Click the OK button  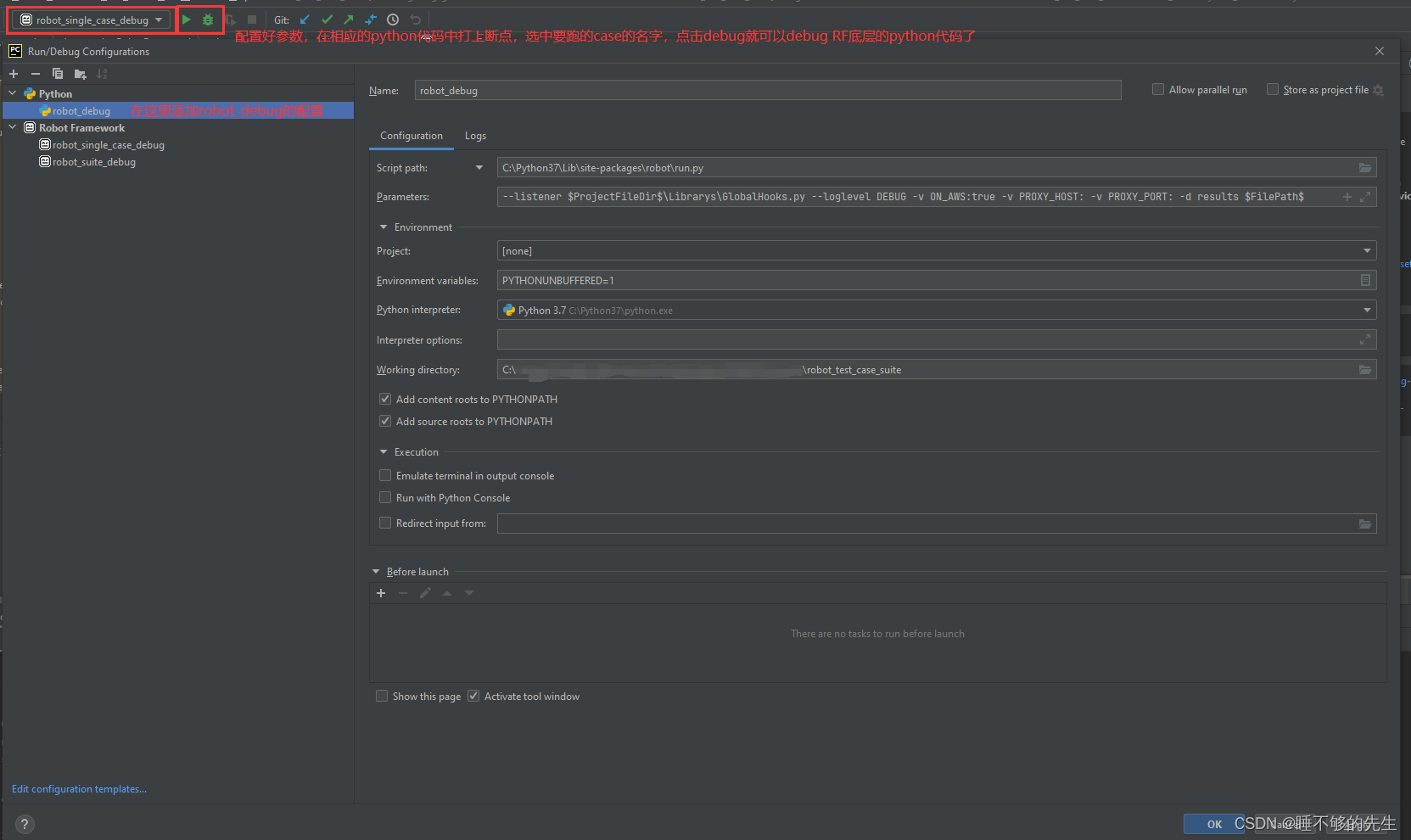[x=1213, y=823]
